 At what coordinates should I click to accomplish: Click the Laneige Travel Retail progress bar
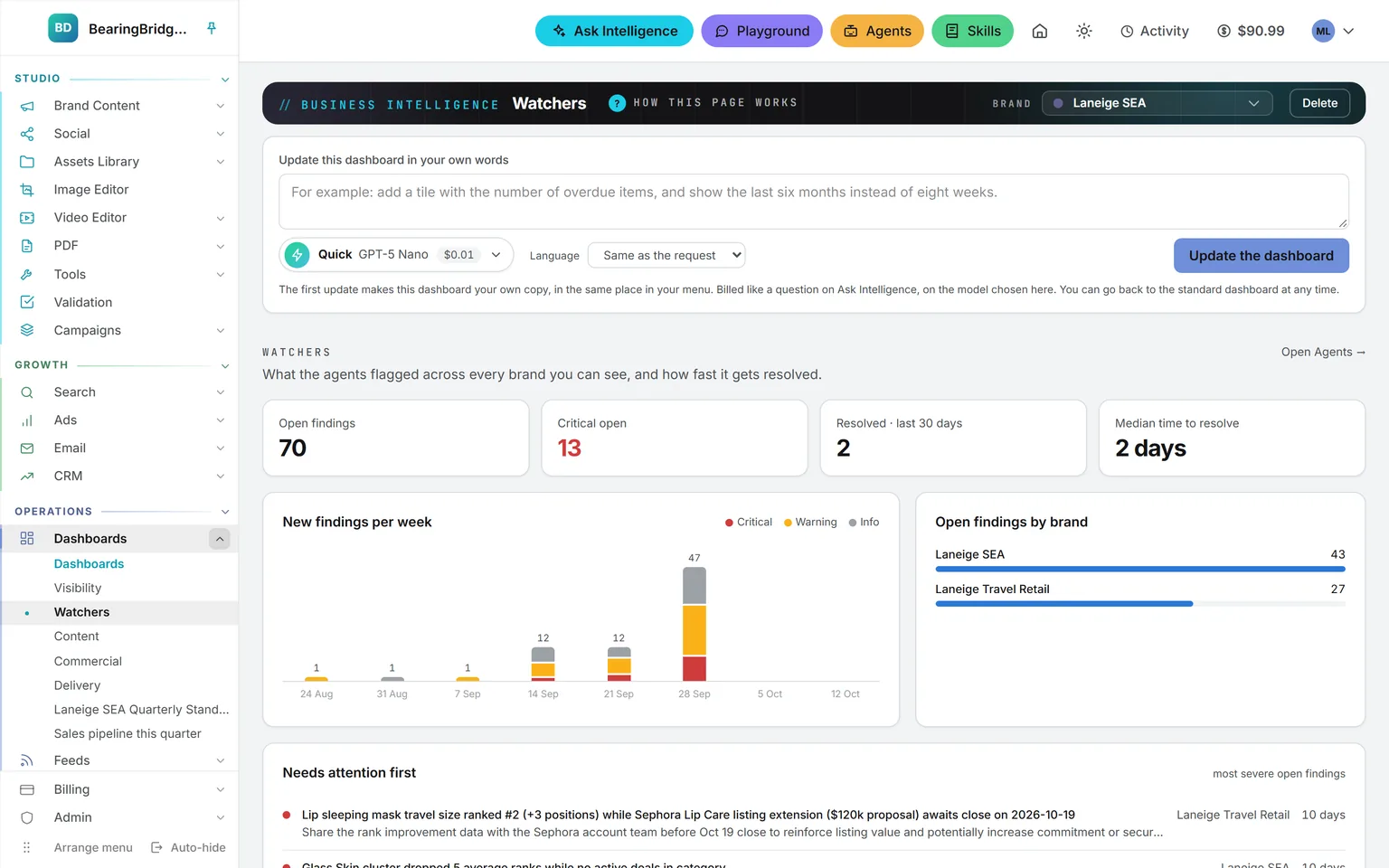click(1140, 603)
